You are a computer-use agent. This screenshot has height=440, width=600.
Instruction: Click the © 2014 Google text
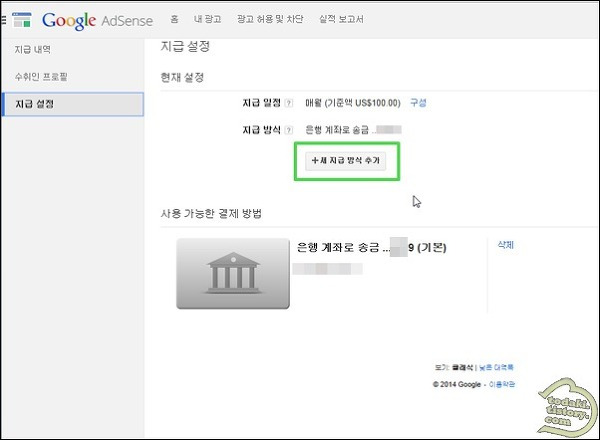tap(457, 384)
